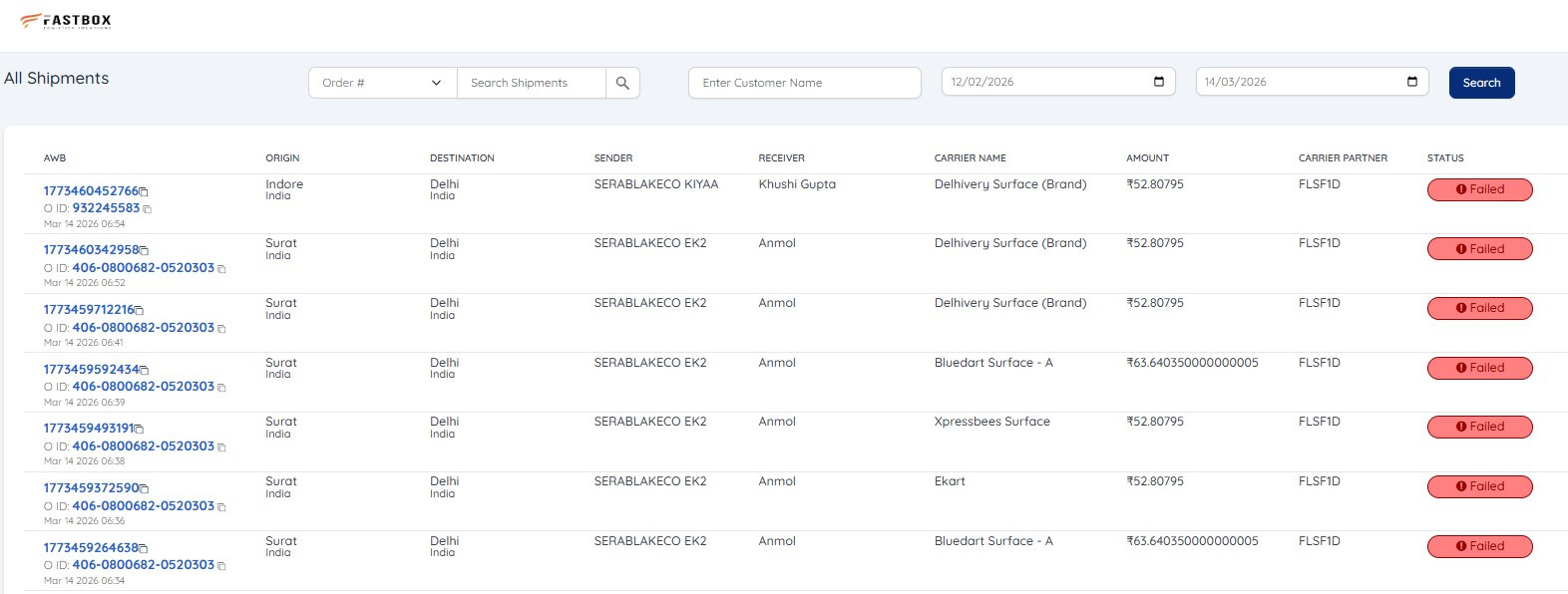Open shipment AWB 1773460452766
1568x594 pixels.
coord(91,190)
